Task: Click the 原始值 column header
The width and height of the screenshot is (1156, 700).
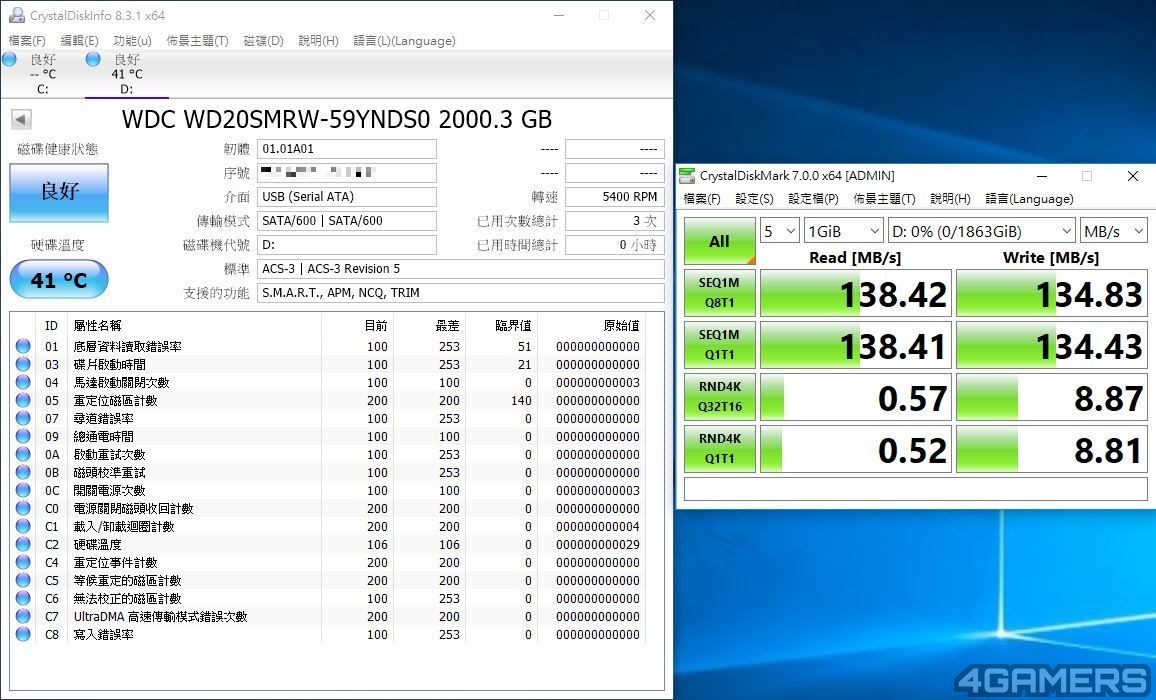Action: [621, 325]
